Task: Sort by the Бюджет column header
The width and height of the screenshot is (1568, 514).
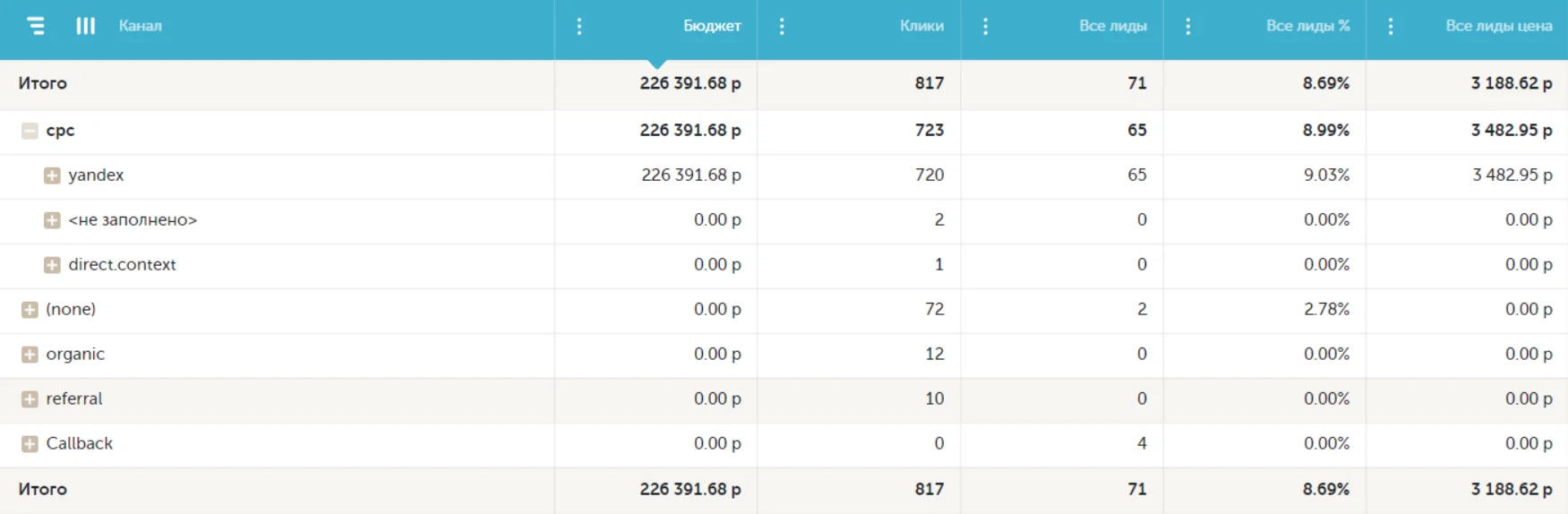Action: 712,26
